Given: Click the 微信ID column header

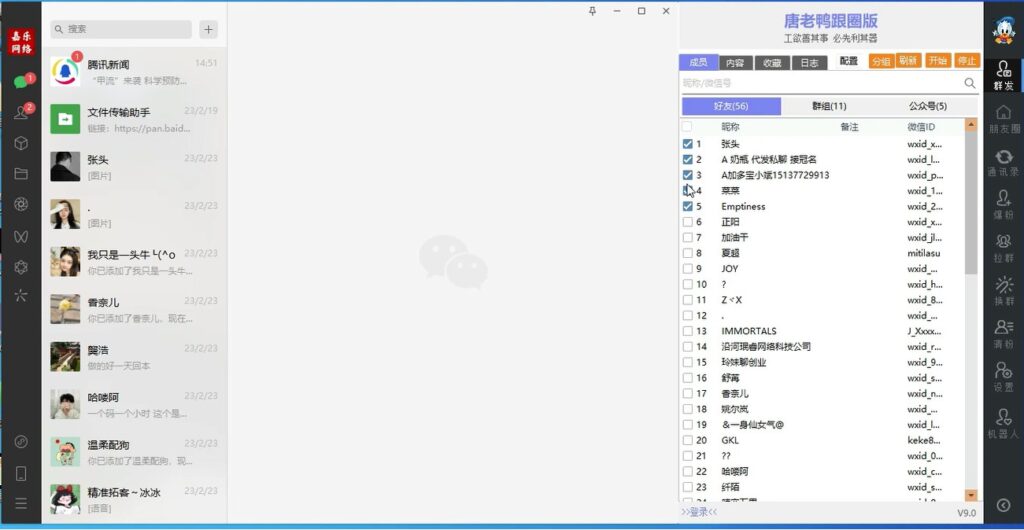Looking at the screenshot, I should pyautogui.click(x=921, y=127).
